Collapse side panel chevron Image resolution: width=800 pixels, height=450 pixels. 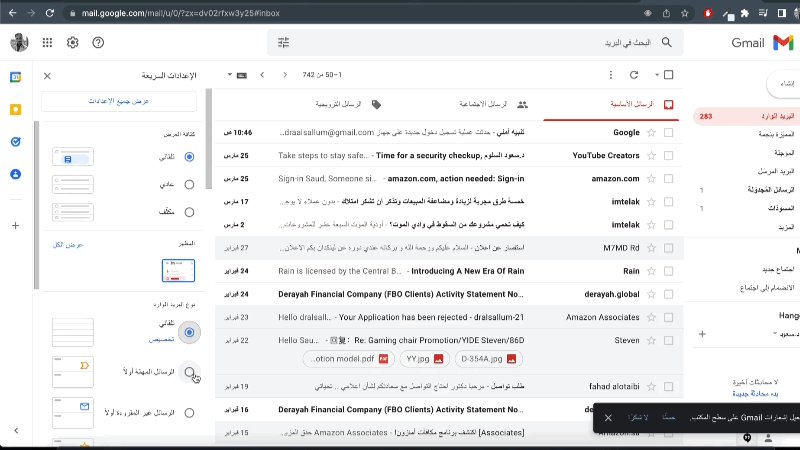(16, 431)
